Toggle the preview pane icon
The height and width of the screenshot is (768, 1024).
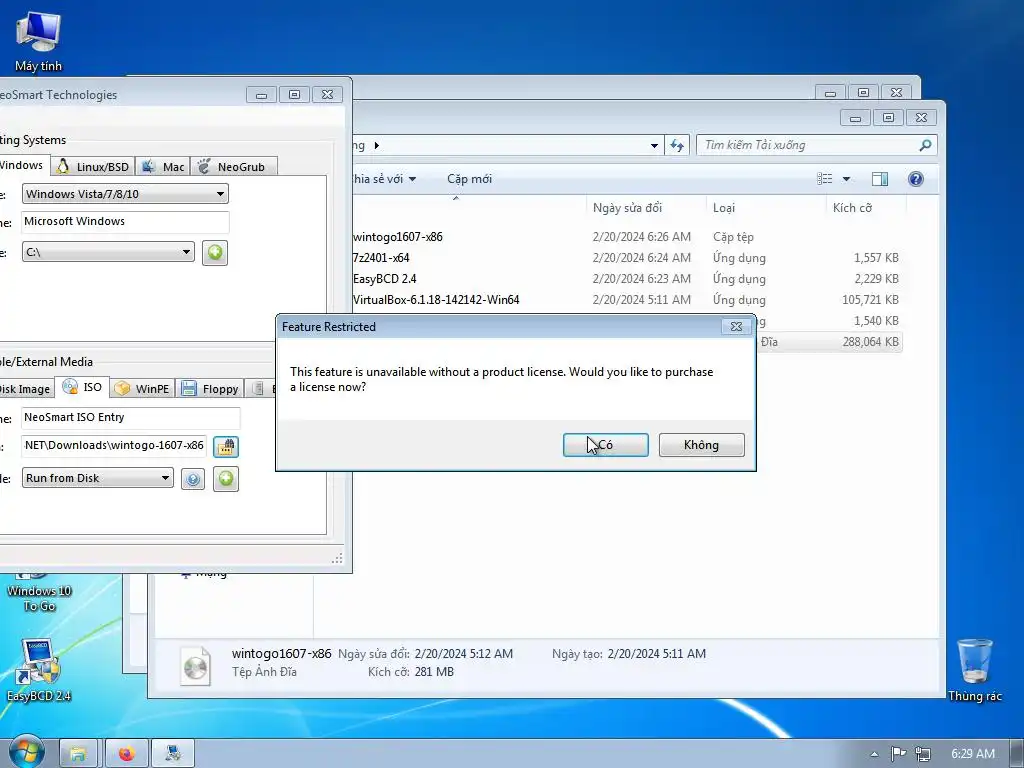880,179
